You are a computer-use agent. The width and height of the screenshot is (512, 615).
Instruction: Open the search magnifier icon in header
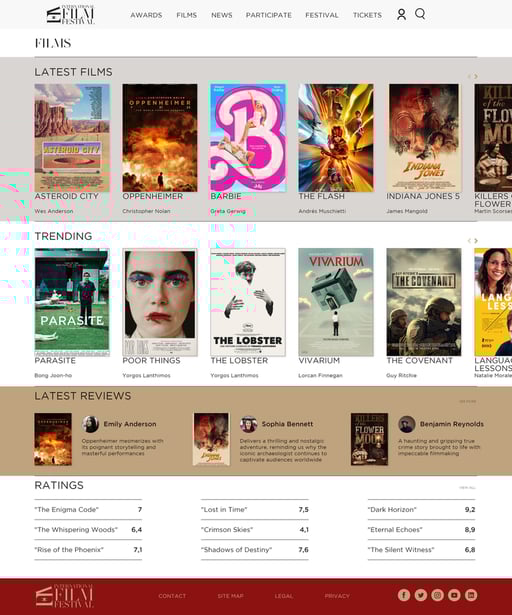420,14
